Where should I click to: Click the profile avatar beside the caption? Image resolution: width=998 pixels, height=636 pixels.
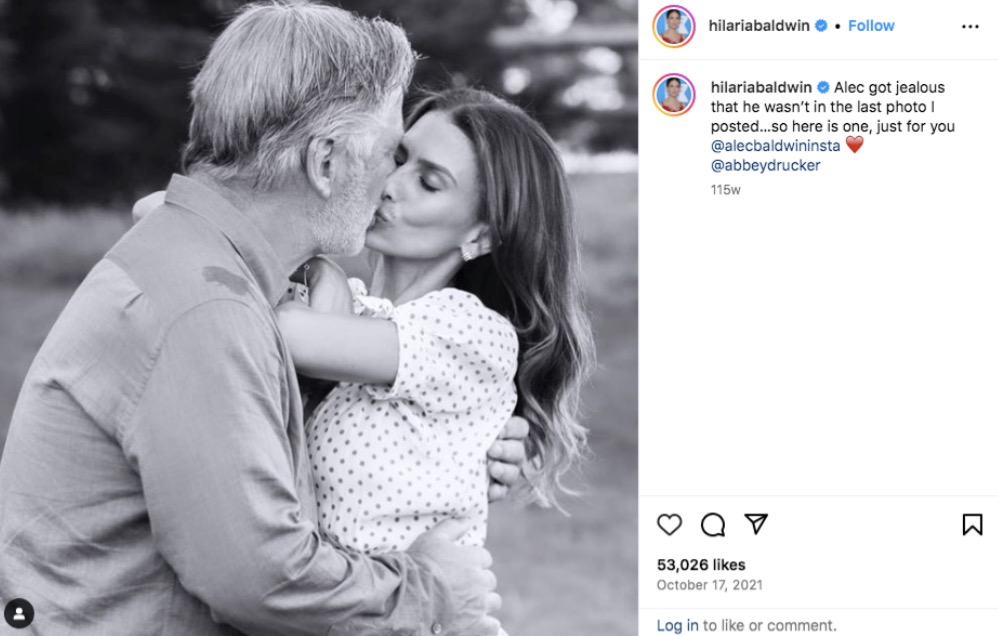tap(673, 95)
